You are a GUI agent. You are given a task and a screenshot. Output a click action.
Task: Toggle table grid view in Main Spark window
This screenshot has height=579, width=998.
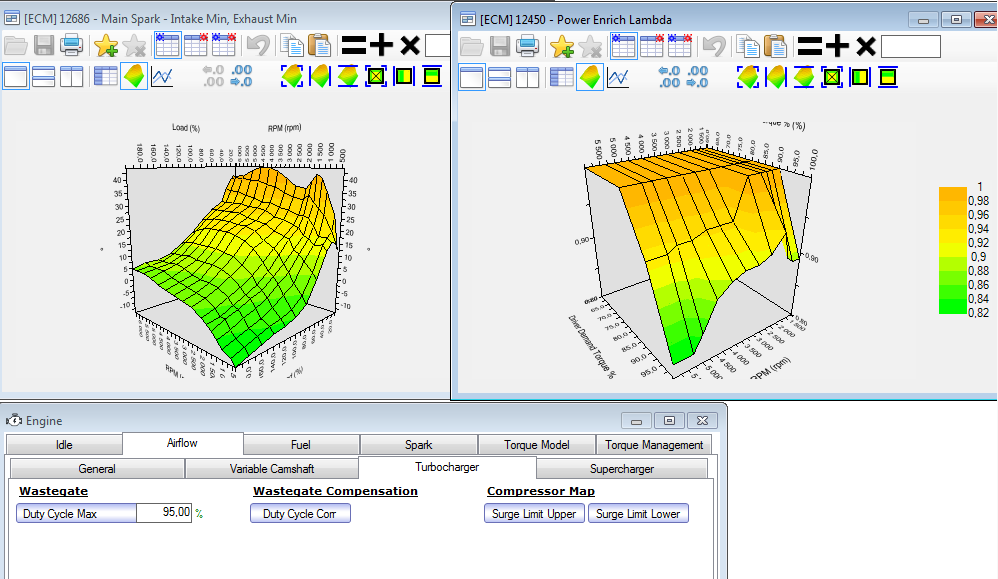105,77
